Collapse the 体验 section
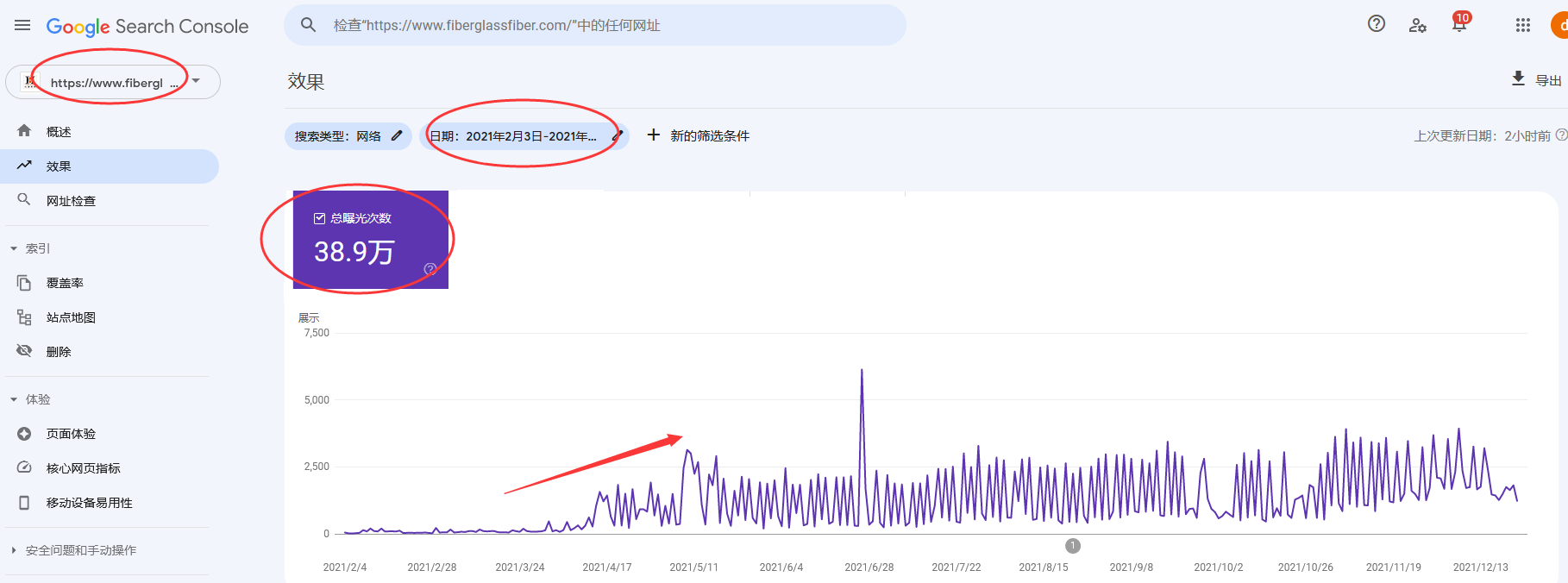The image size is (1568, 583). pyautogui.click(x=14, y=399)
